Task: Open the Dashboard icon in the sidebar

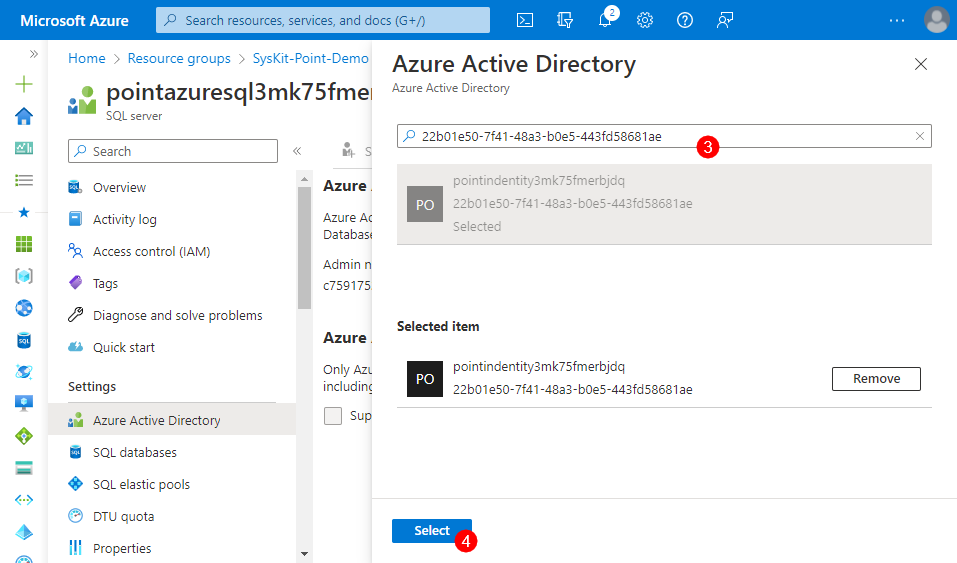Action: click(24, 148)
